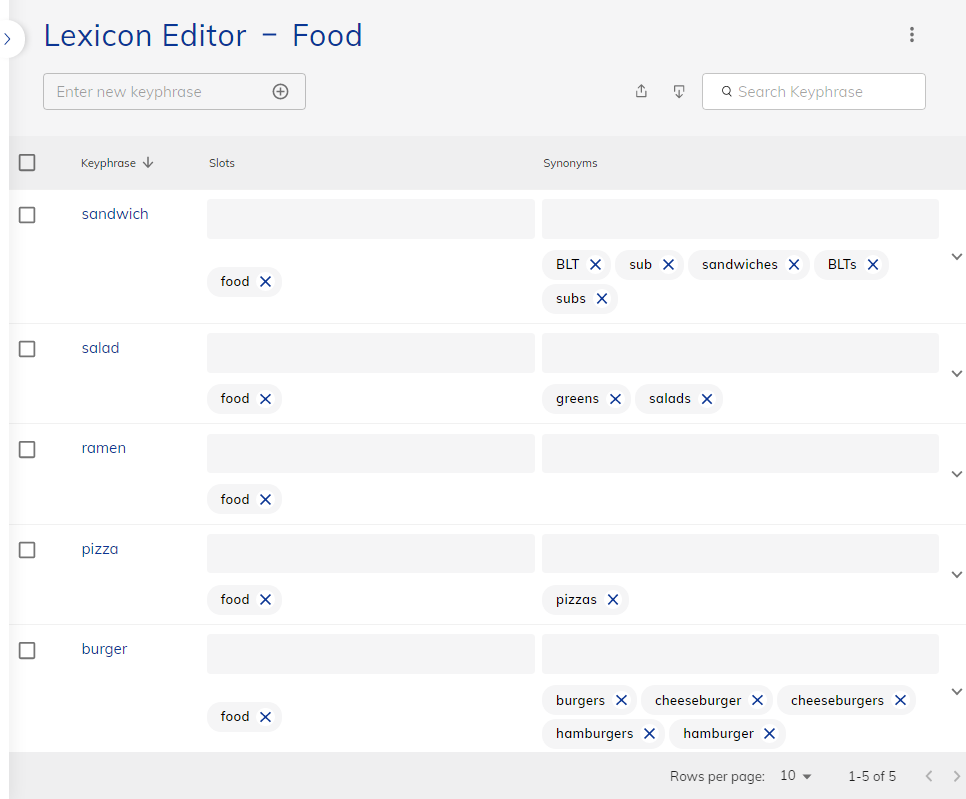
Task: Remove food slot from pizza row
Action: (x=266, y=599)
